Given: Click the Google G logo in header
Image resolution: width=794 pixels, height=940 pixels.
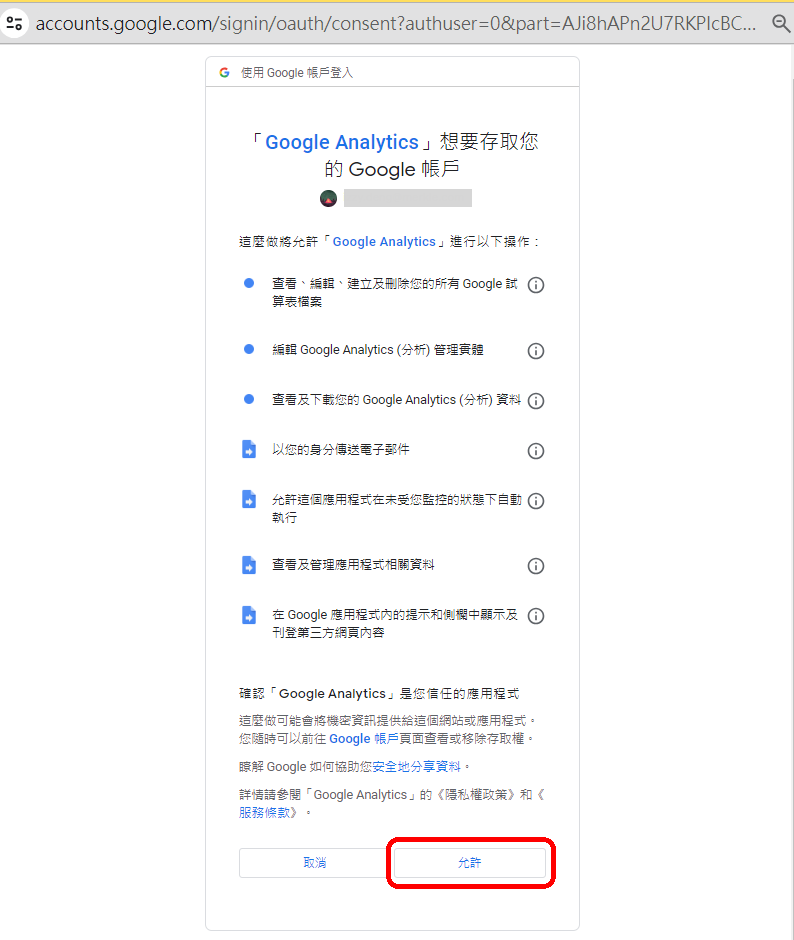Looking at the screenshot, I should [224, 73].
